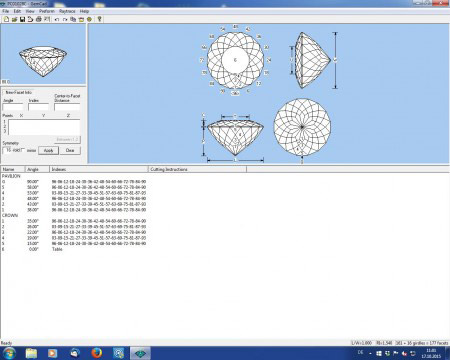Click the Center-to-Facet Distance field
The width and height of the screenshot is (450, 360).
tap(67, 107)
